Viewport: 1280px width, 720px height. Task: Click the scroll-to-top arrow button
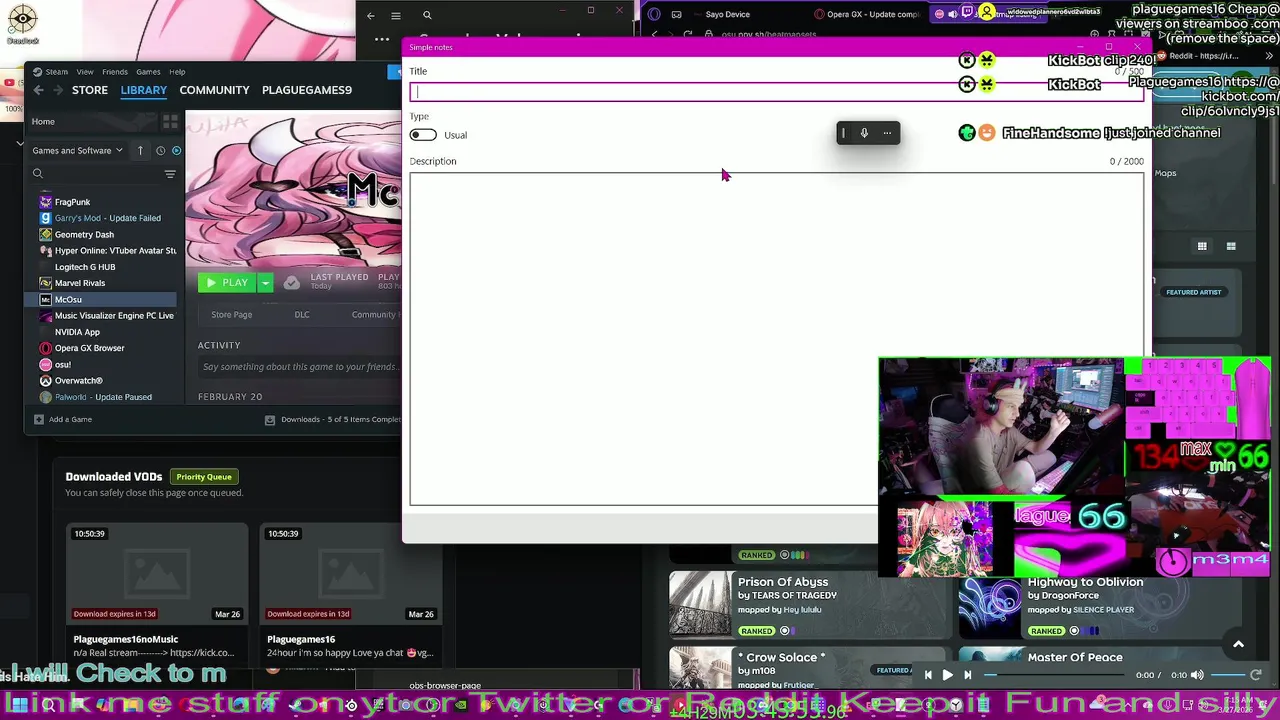(1238, 644)
